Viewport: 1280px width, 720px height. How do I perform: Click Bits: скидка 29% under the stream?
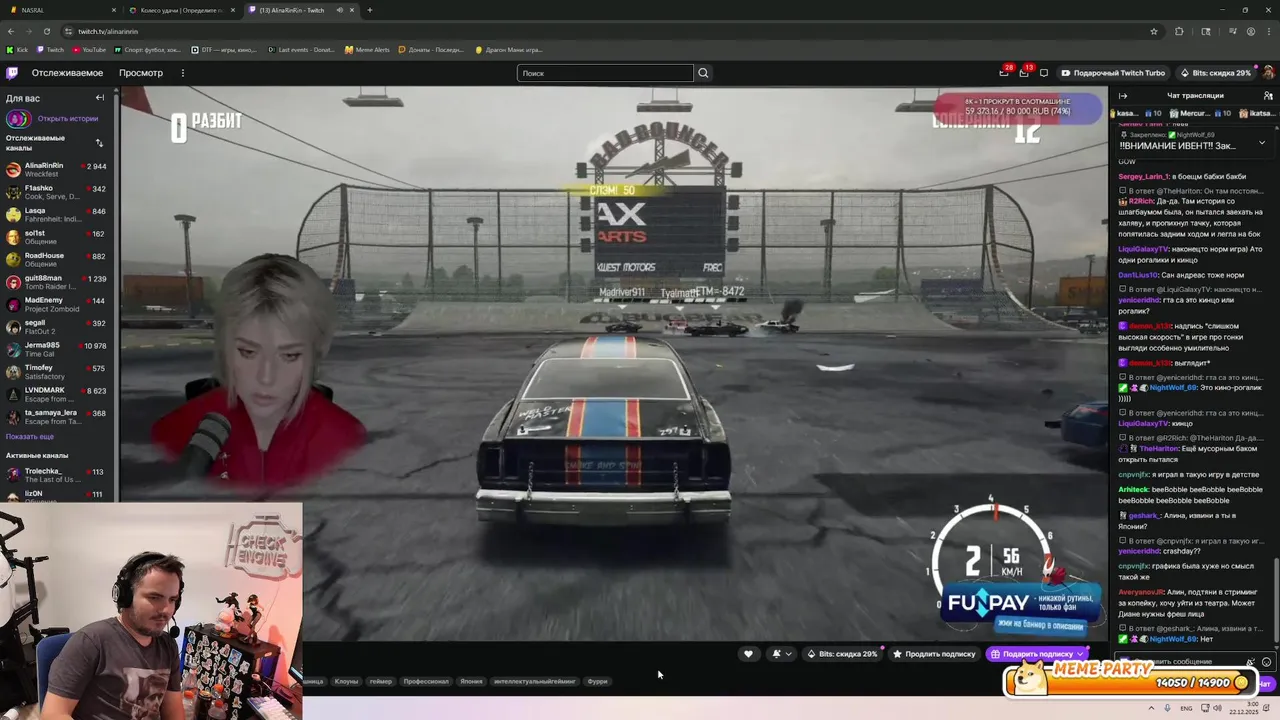click(x=842, y=654)
